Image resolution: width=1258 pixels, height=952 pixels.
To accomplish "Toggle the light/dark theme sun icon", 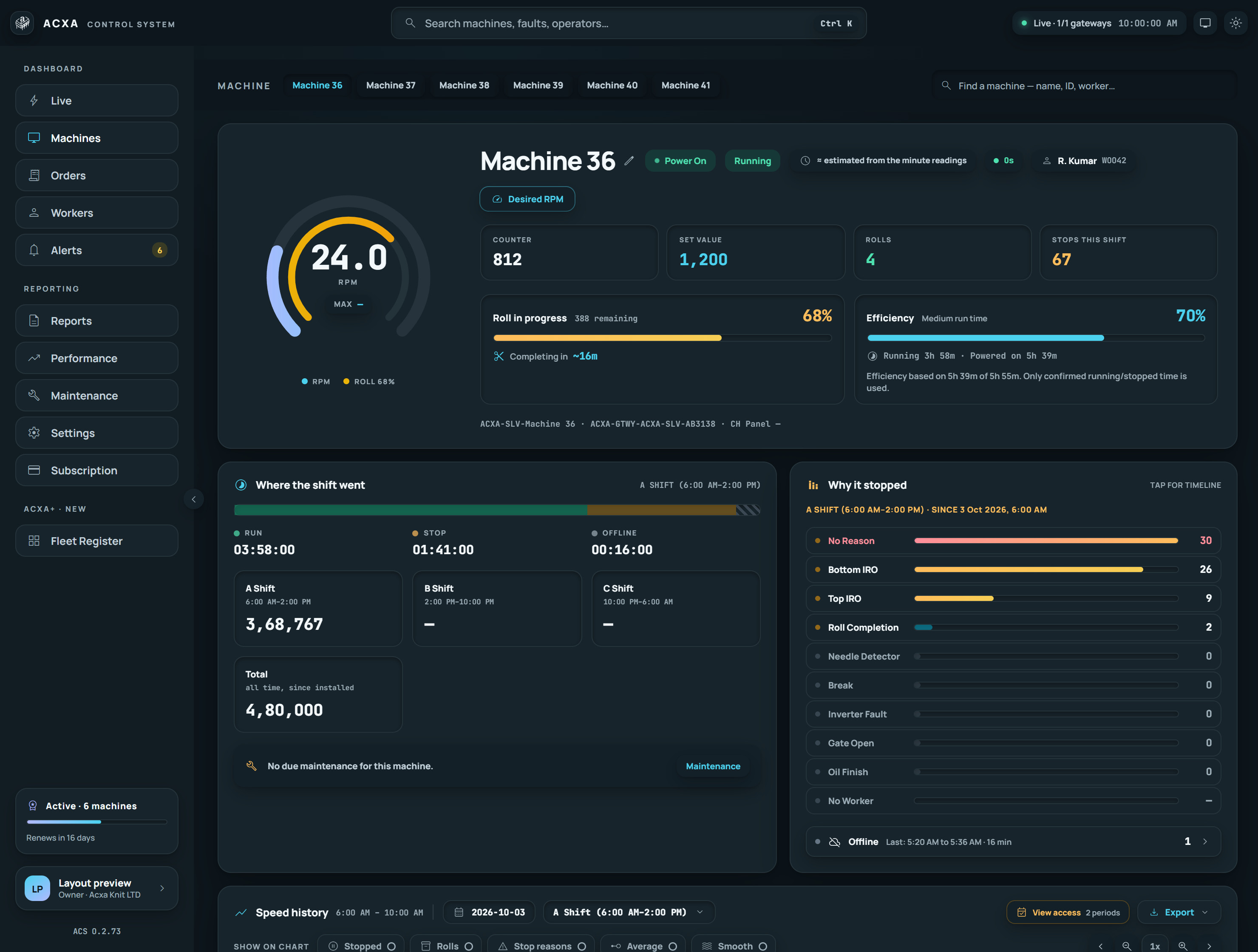I will tap(1235, 23).
